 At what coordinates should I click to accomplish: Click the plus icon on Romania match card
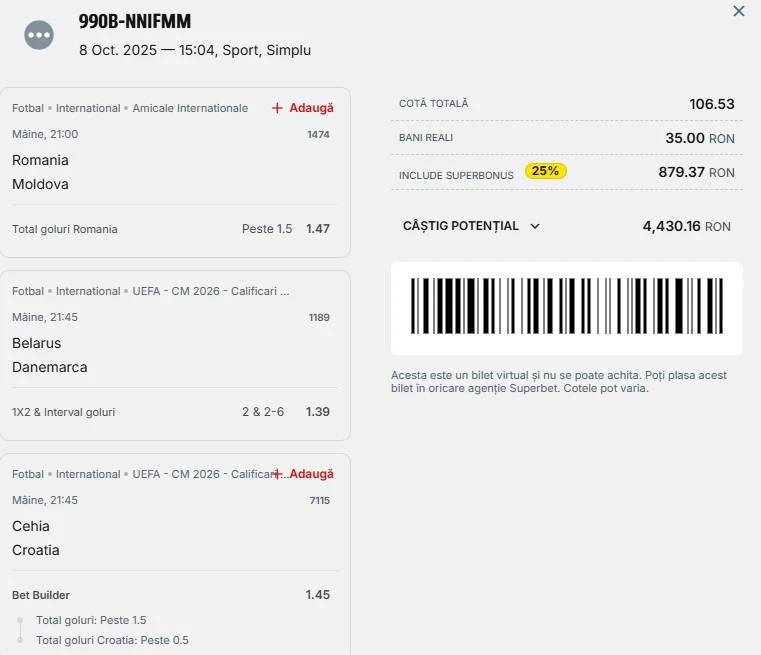pos(277,108)
